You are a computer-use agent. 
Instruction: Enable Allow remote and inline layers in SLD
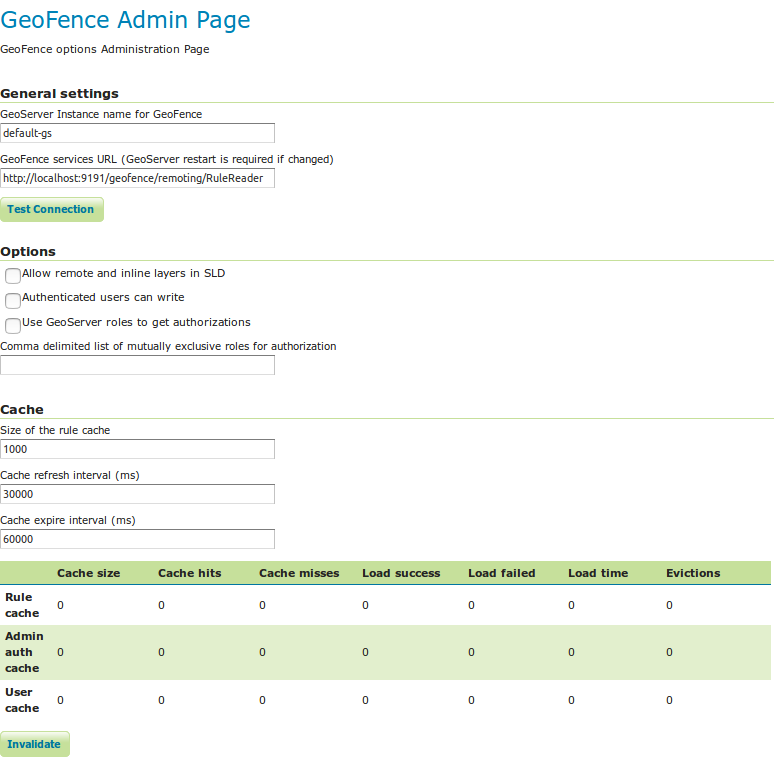coord(13,276)
